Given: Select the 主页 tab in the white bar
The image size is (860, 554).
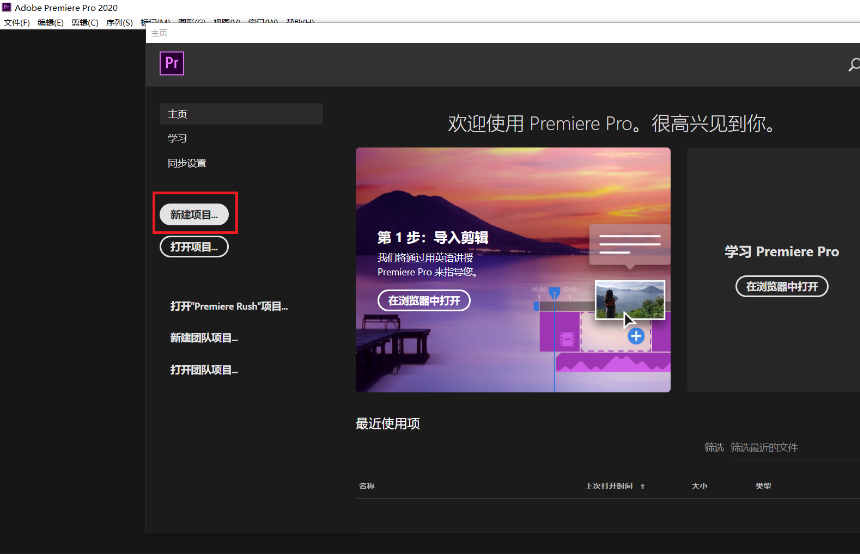Looking at the screenshot, I should pos(159,33).
